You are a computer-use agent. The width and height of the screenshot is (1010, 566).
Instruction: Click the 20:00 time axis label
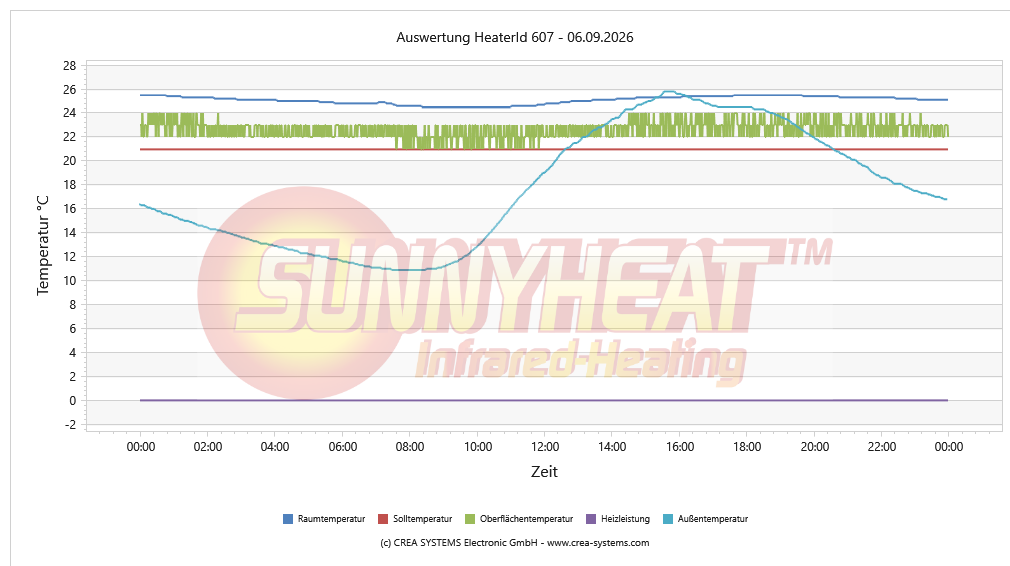click(x=815, y=447)
